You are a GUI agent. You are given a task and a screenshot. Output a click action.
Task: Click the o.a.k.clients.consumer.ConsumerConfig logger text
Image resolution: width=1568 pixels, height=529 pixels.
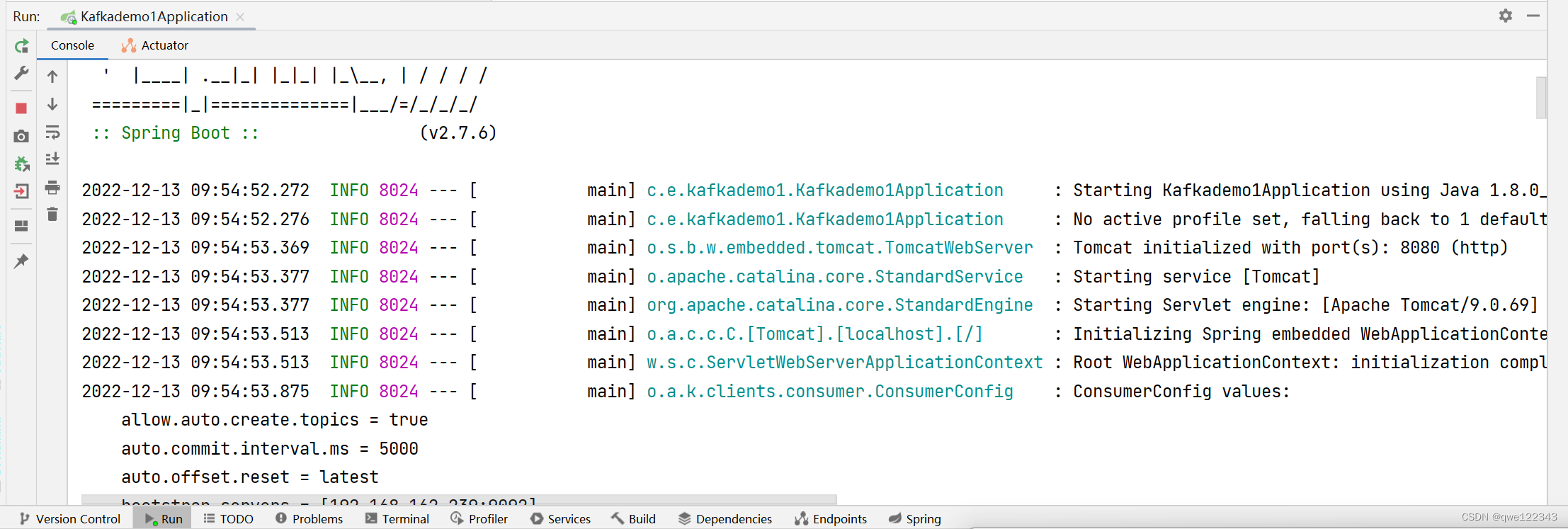(x=830, y=392)
